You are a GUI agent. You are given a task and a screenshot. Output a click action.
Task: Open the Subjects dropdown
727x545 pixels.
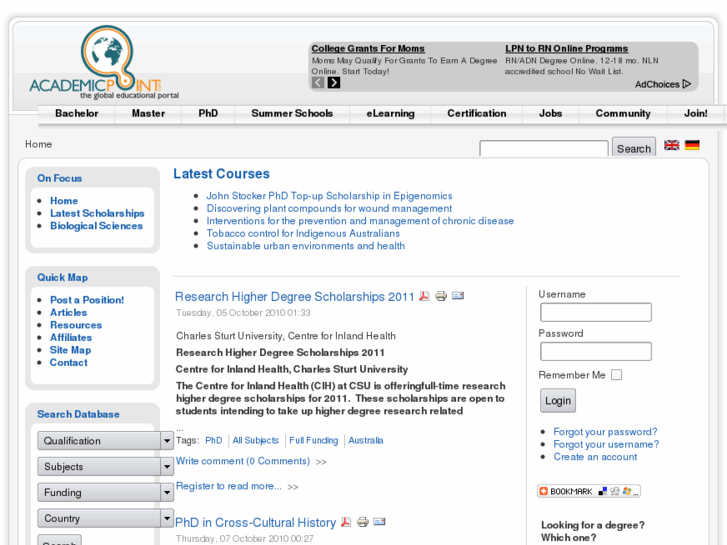click(105, 467)
